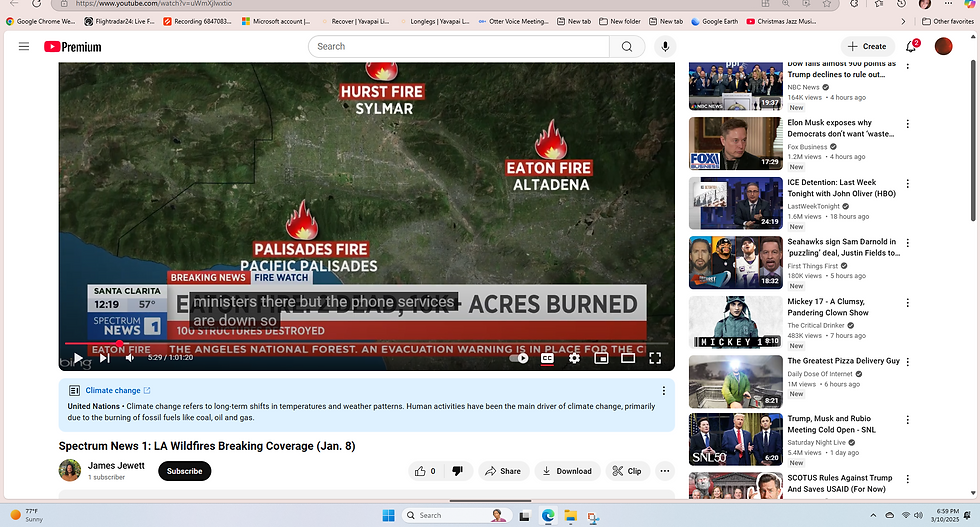Image resolution: width=980 pixels, height=527 pixels.
Task: Open more actions ellipsis beside Clip
Action: coord(665,471)
